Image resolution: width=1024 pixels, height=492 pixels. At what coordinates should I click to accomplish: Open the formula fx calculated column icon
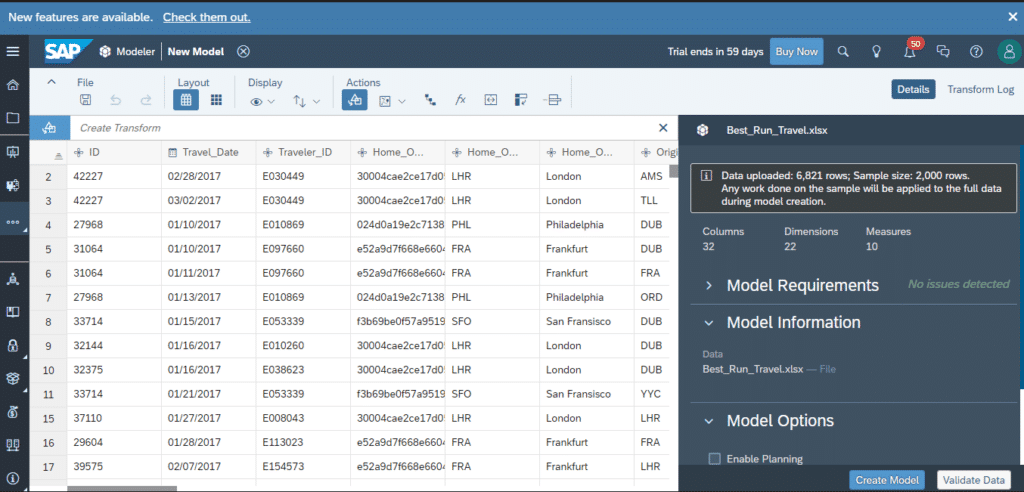click(460, 100)
